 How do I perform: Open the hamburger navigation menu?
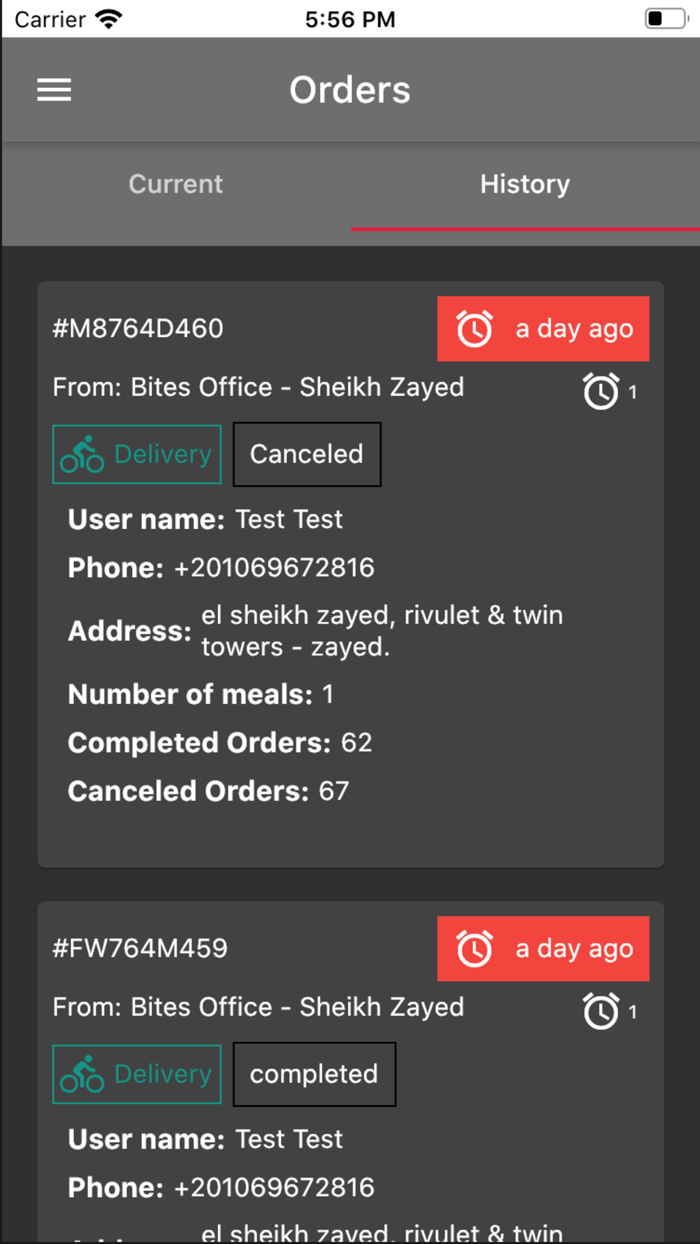54,90
